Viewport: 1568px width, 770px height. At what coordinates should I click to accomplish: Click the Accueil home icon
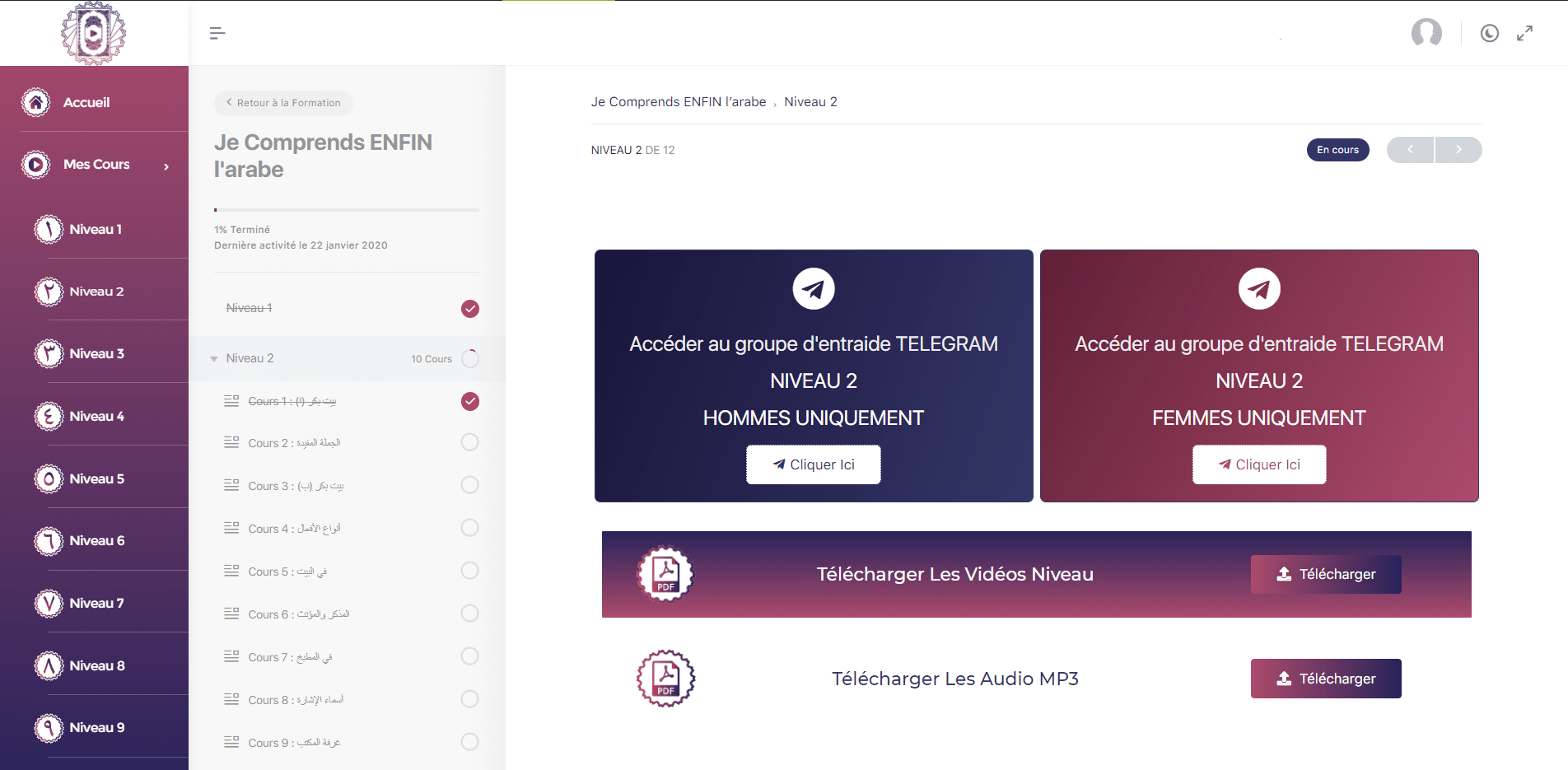point(35,102)
